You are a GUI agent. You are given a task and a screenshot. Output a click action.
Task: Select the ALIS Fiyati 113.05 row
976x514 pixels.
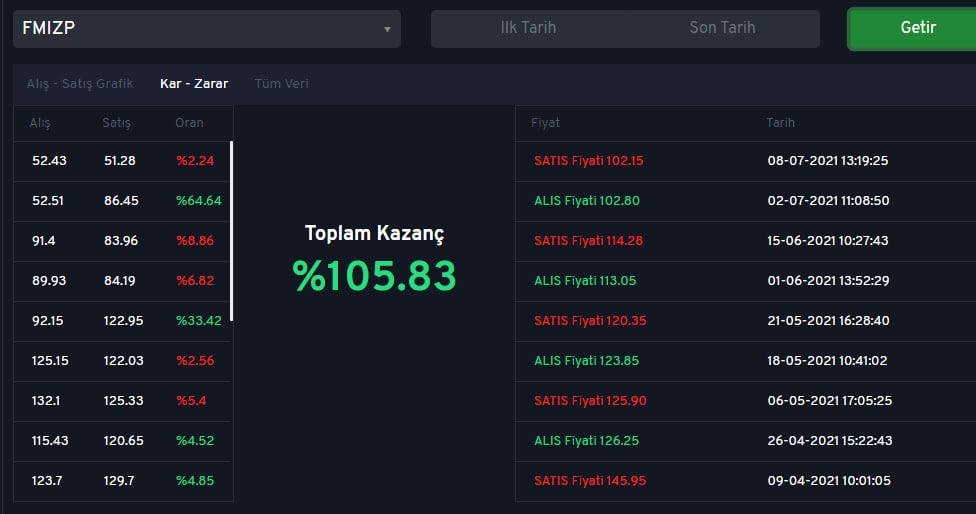746,281
